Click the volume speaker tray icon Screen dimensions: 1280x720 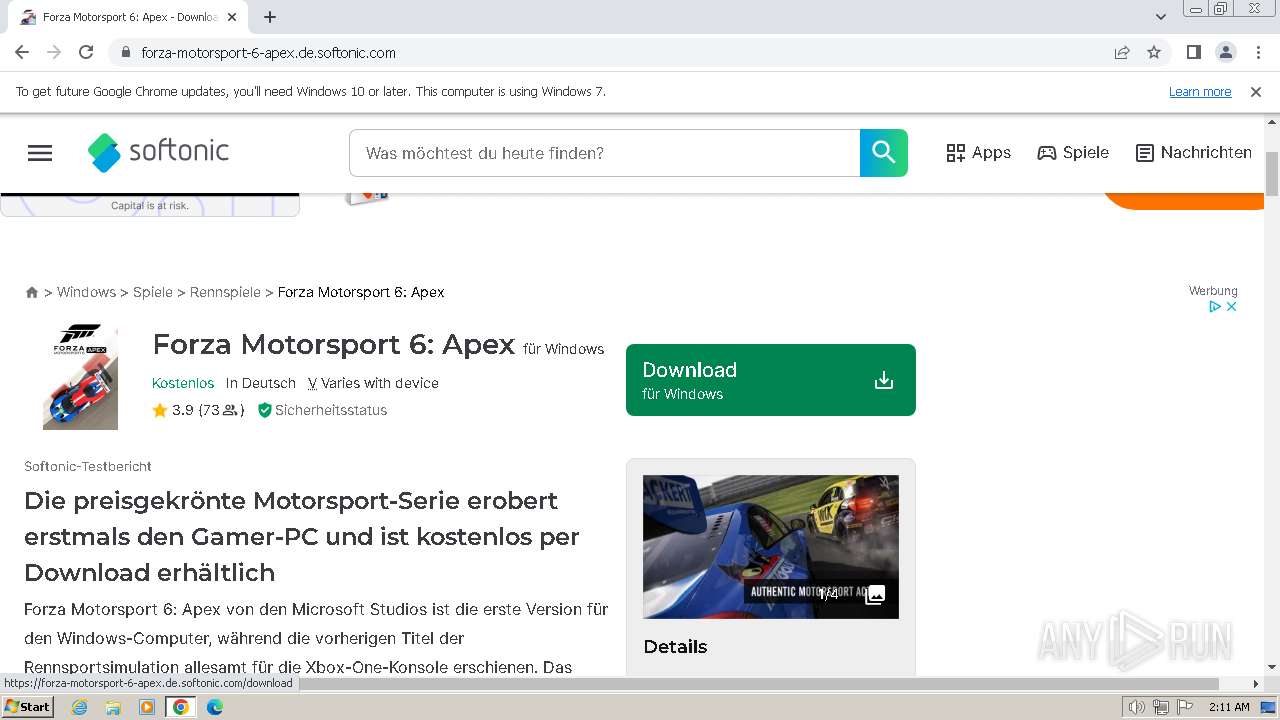(1137, 707)
